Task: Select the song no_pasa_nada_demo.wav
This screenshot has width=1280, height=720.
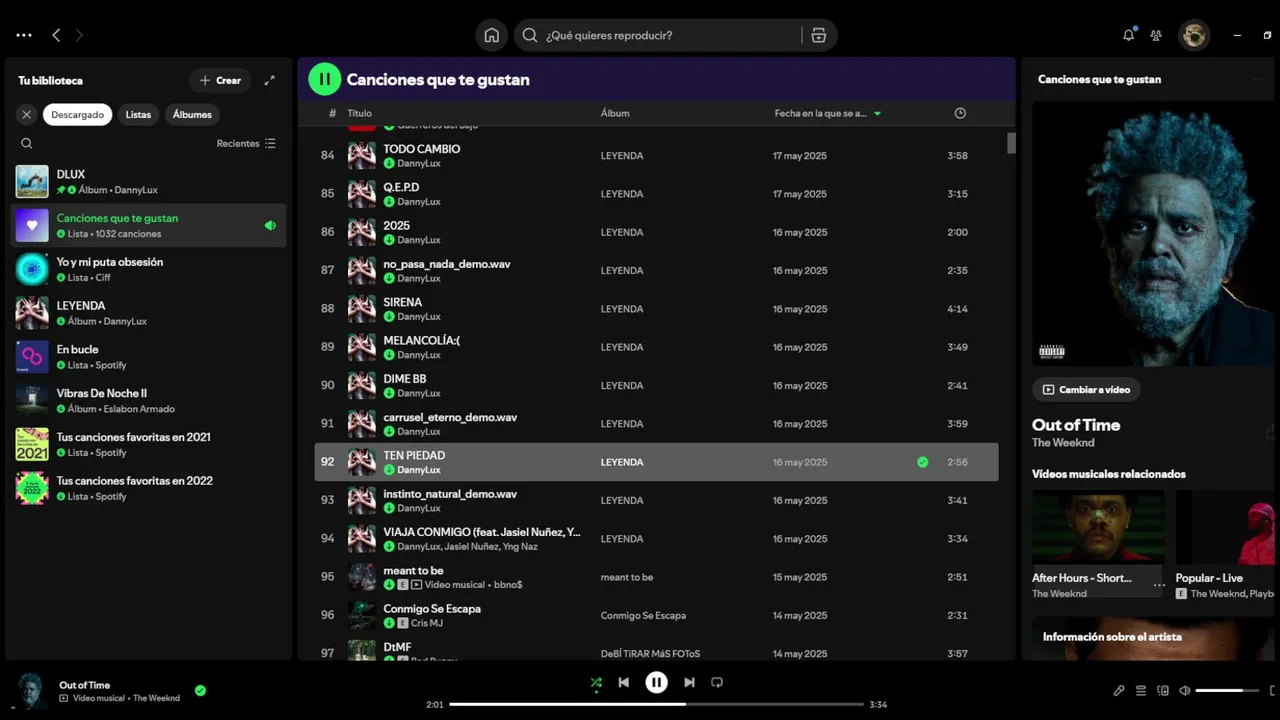Action: coord(656,270)
